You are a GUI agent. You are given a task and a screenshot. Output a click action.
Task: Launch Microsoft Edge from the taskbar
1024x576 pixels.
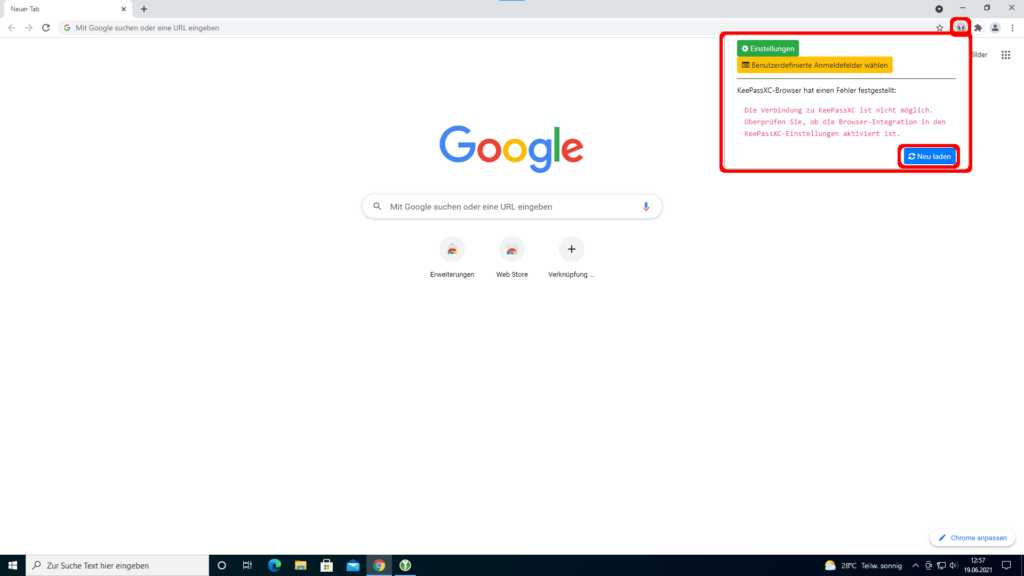[274, 566]
